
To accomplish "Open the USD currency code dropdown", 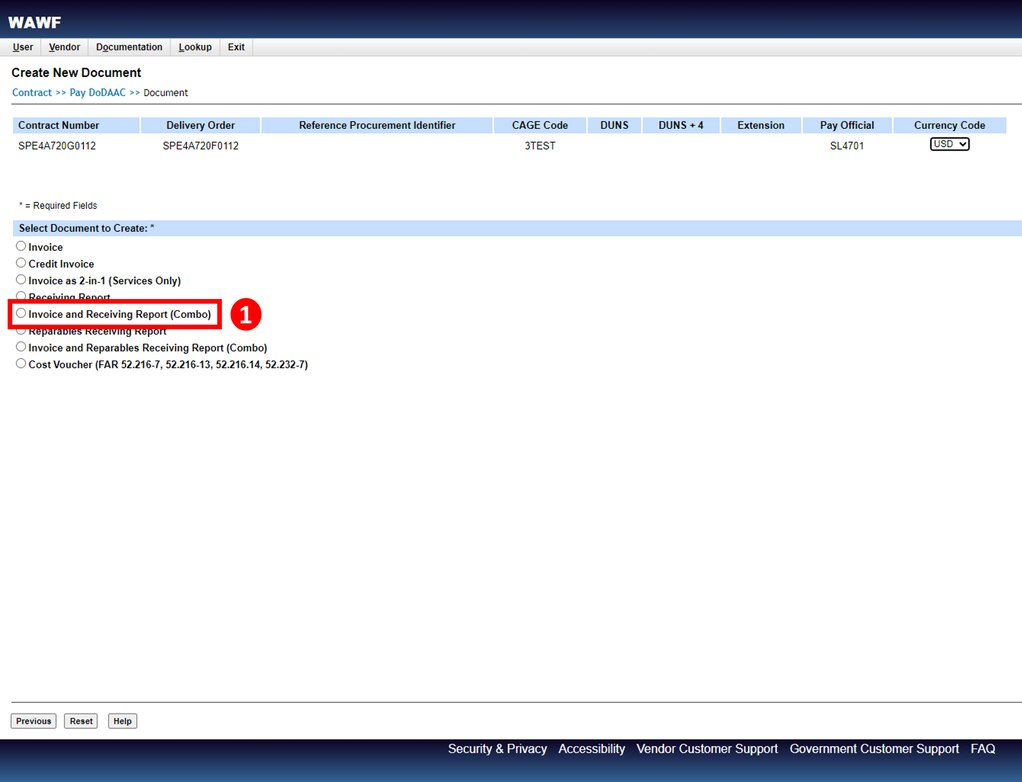I will click(949, 145).
